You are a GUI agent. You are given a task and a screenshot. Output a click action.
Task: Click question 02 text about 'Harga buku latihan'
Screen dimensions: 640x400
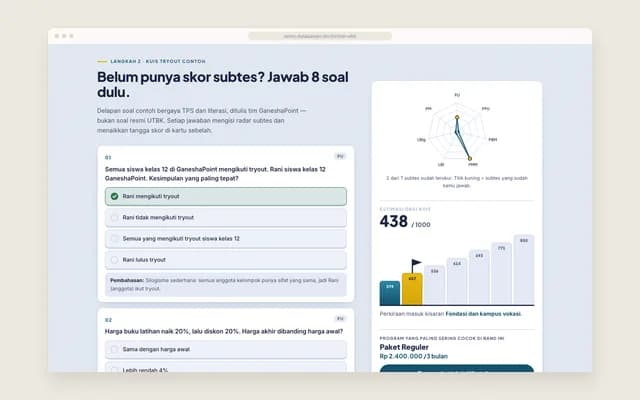(224, 331)
